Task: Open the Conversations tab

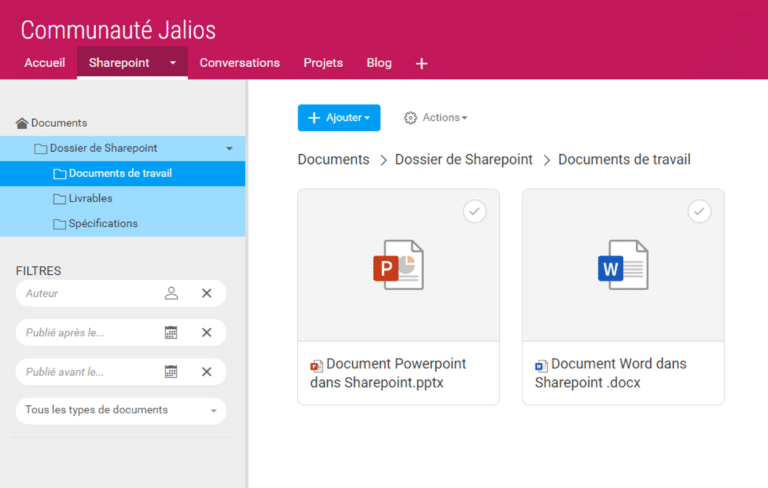Action: pos(240,63)
